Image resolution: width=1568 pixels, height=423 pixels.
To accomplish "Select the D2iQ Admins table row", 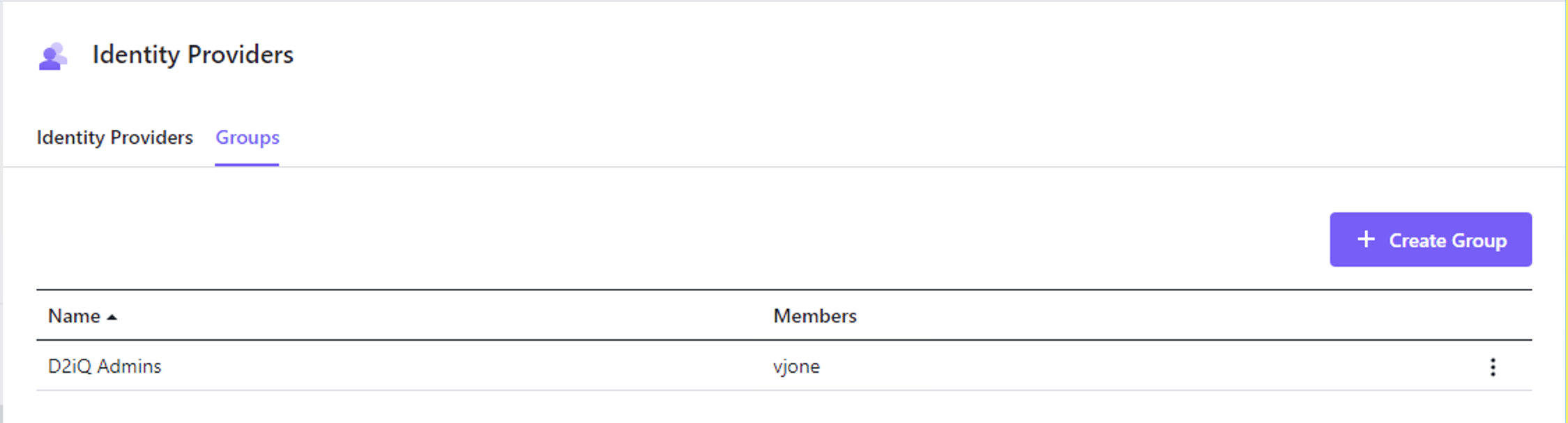I will pos(784,366).
